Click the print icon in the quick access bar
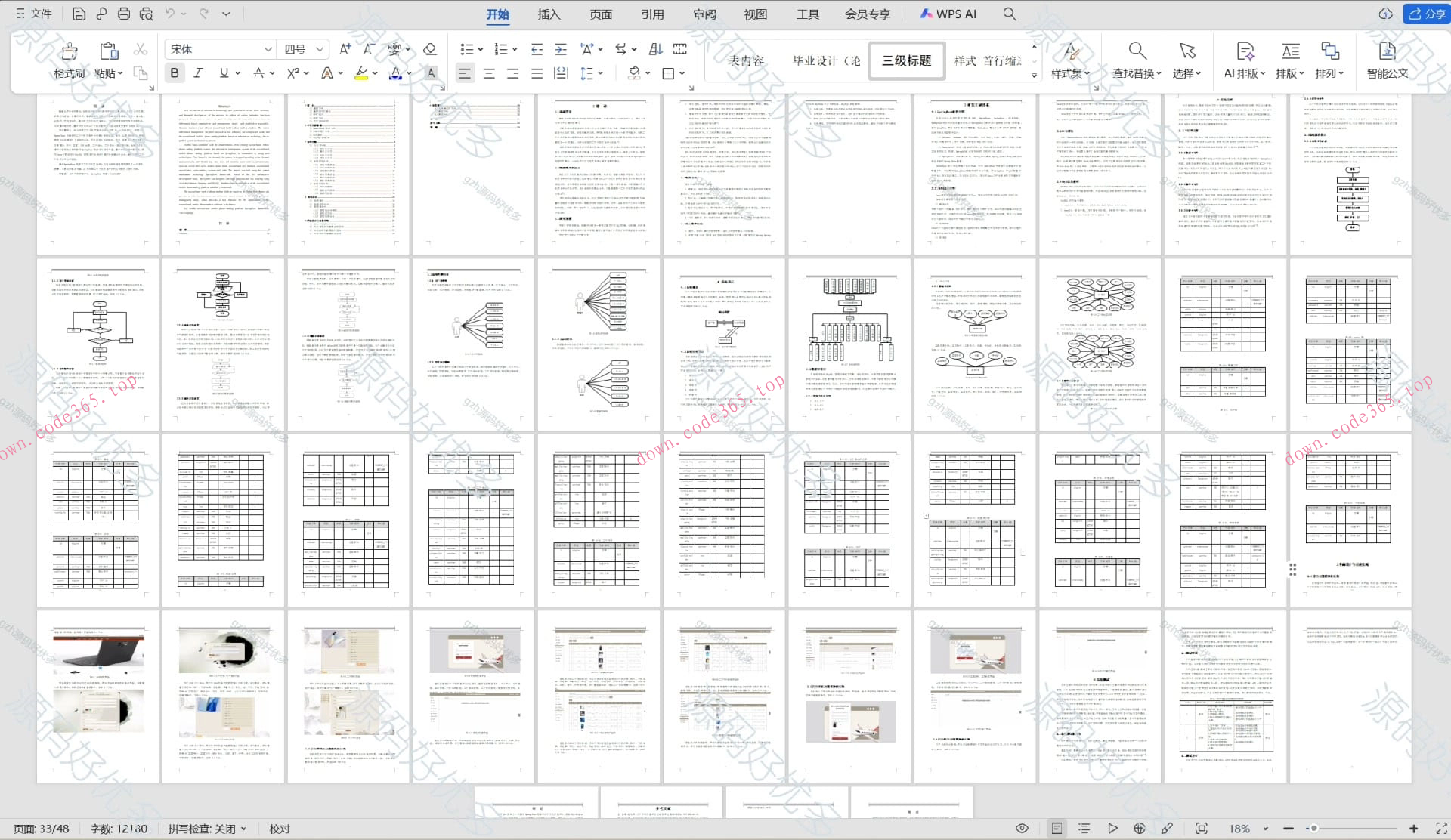 124,14
